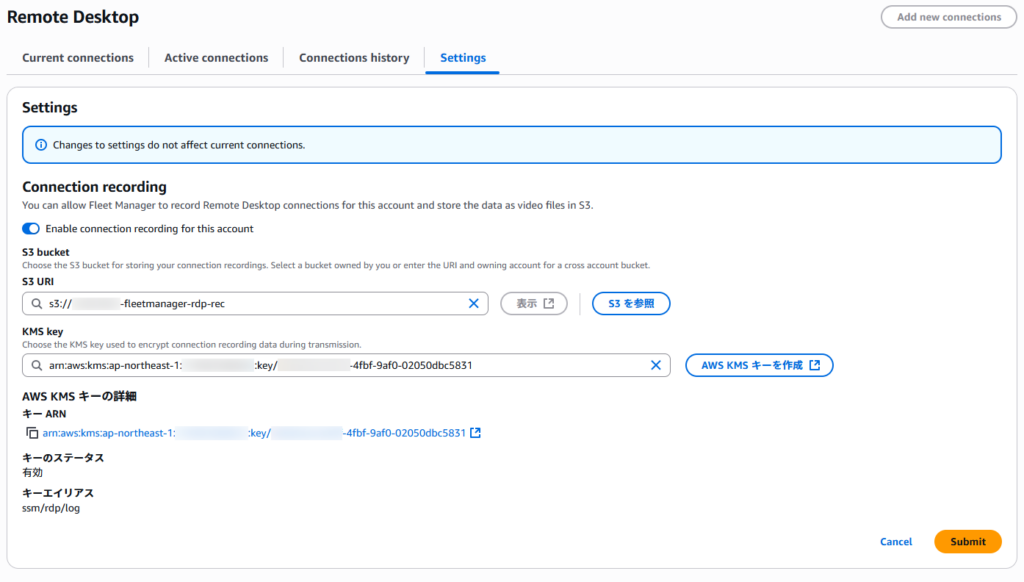
Task: Click the 表示 button next to S3 URI
Action: (534, 304)
